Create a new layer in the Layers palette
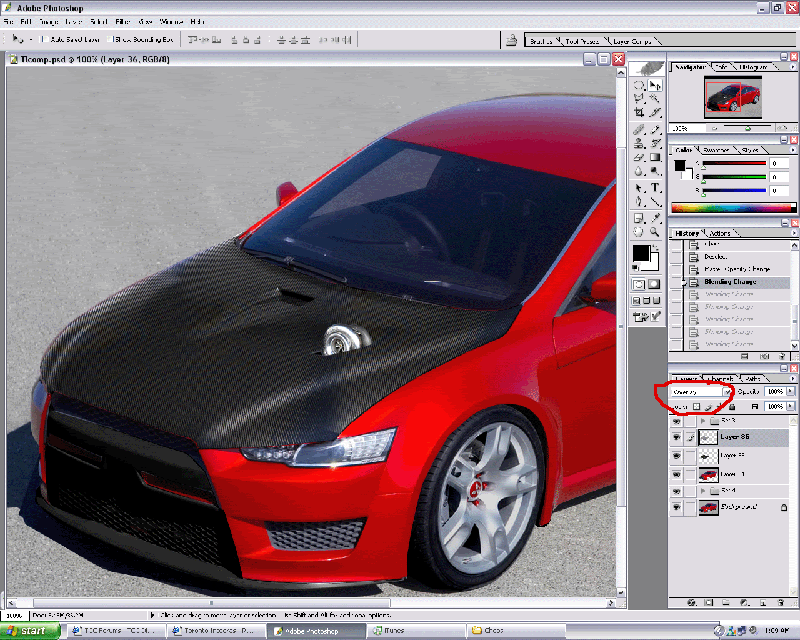This screenshot has width=800, height=640. [x=763, y=601]
